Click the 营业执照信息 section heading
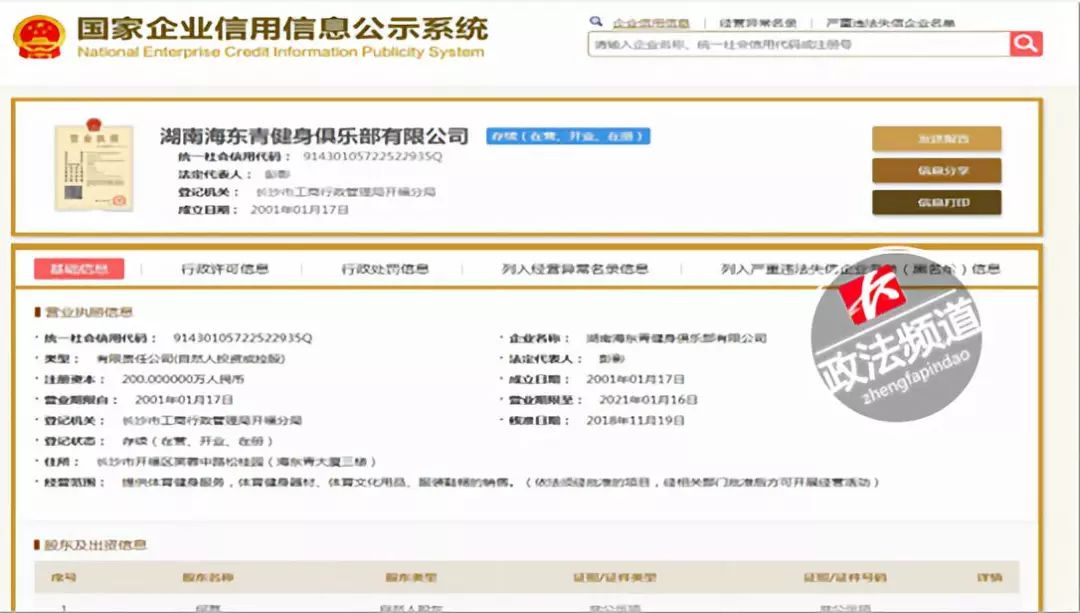The width and height of the screenshot is (1080, 613). click(x=89, y=312)
